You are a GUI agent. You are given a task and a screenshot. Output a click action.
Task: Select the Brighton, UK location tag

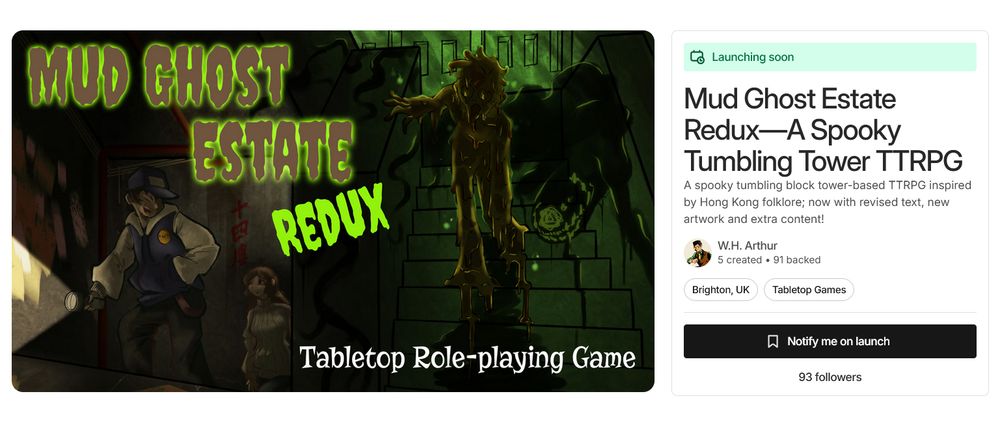pyautogui.click(x=721, y=289)
